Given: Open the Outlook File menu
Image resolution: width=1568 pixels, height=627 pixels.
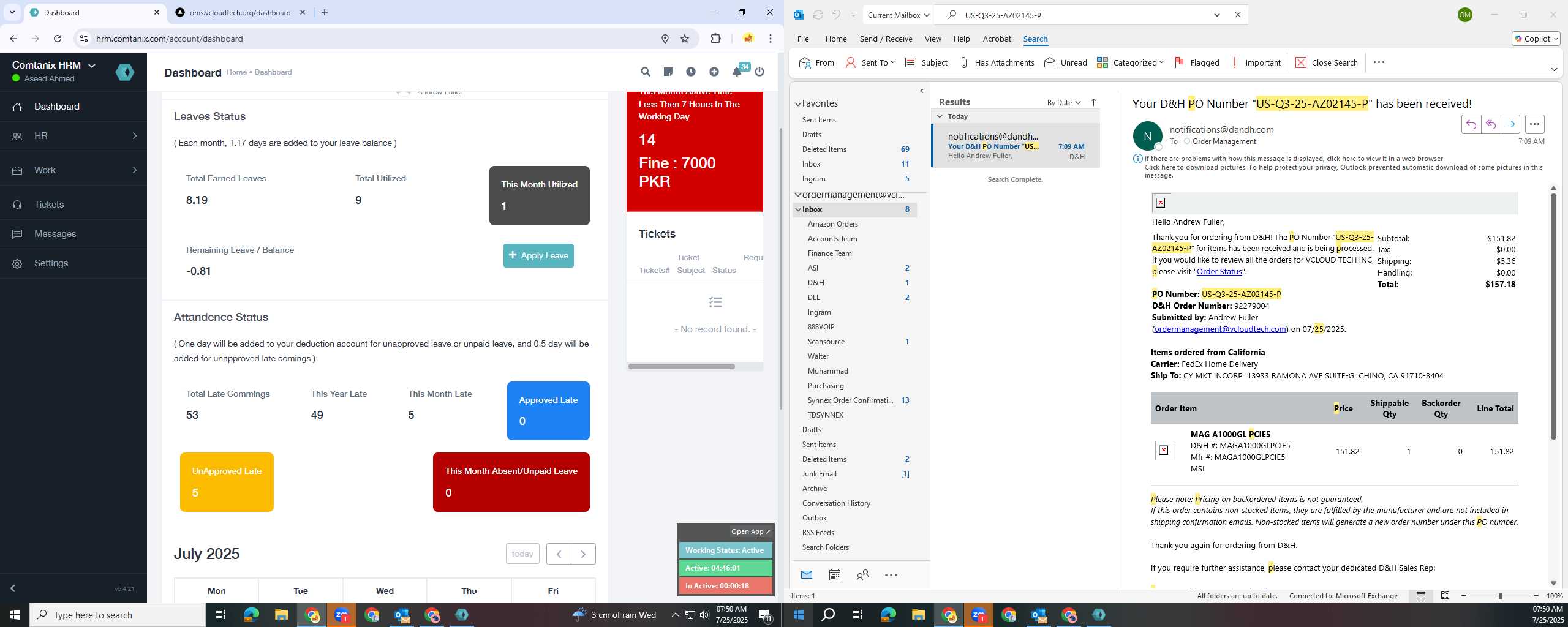Looking at the screenshot, I should click(x=803, y=39).
